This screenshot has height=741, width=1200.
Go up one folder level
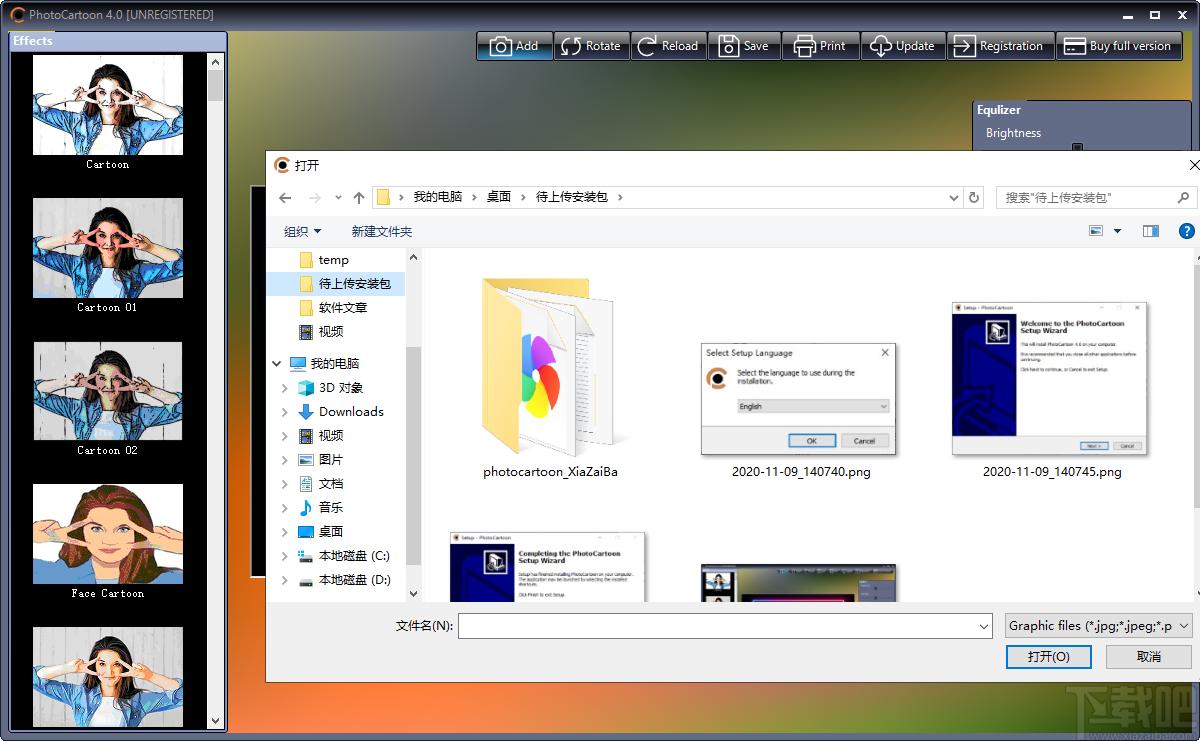[x=359, y=198]
